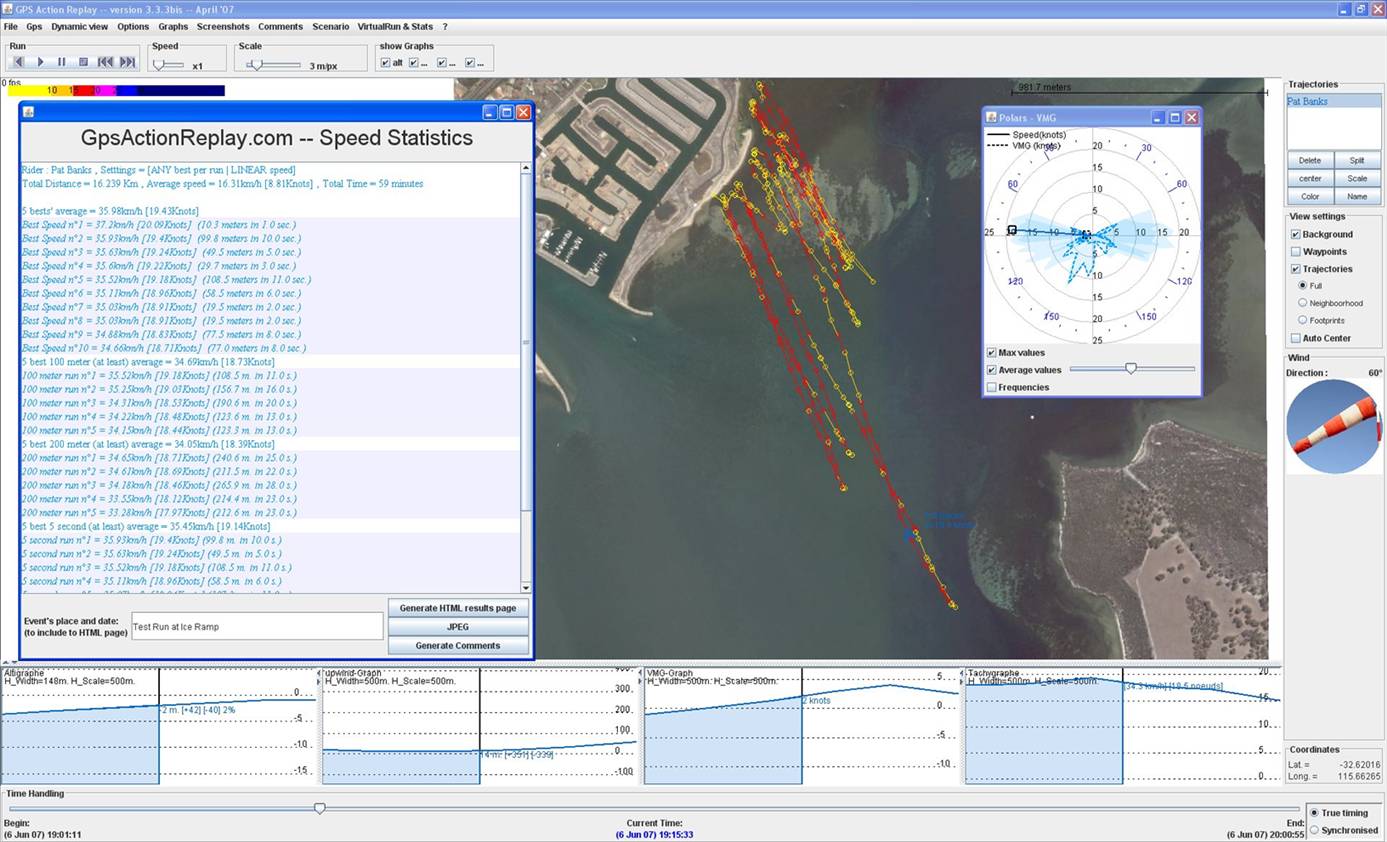This screenshot has height=842, width=1387.
Task: Rewind to start using the fast-back icon
Action: (105, 62)
